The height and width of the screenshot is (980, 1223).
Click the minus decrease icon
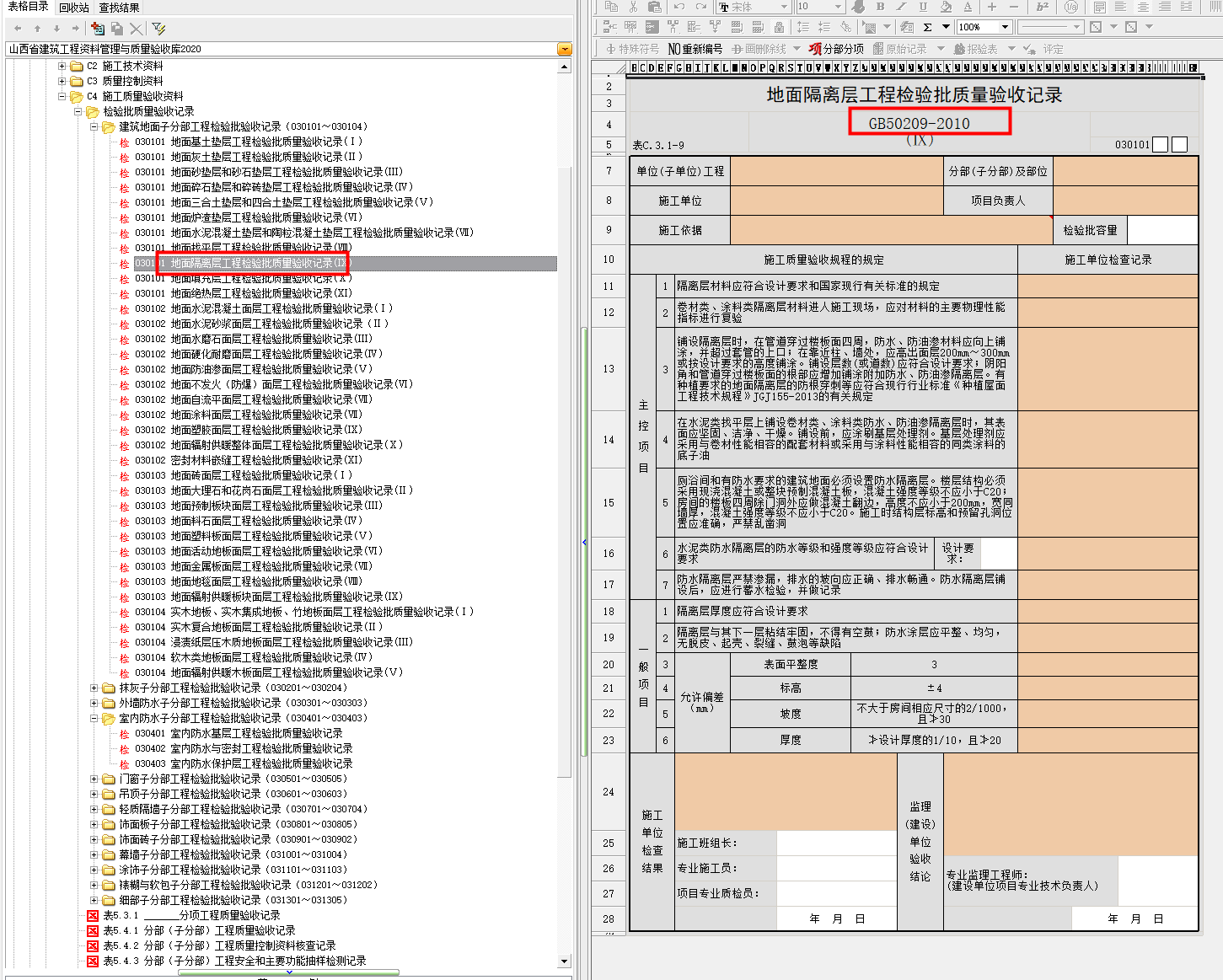pyautogui.click(x=1013, y=7)
